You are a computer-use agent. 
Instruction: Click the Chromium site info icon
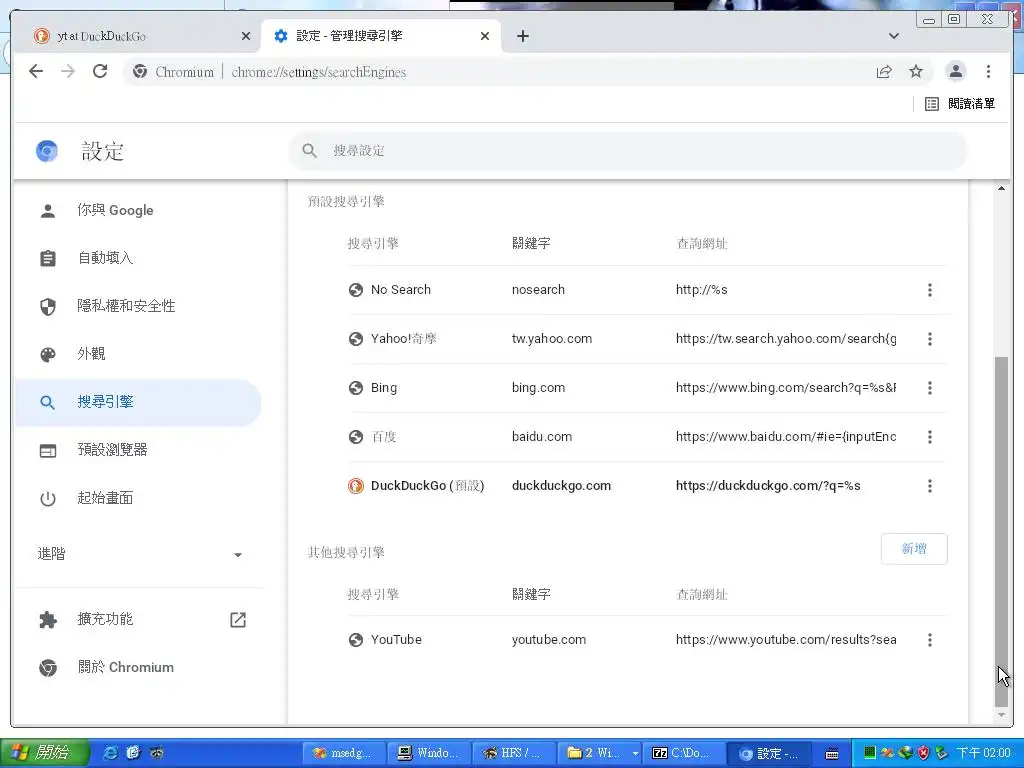click(x=140, y=72)
